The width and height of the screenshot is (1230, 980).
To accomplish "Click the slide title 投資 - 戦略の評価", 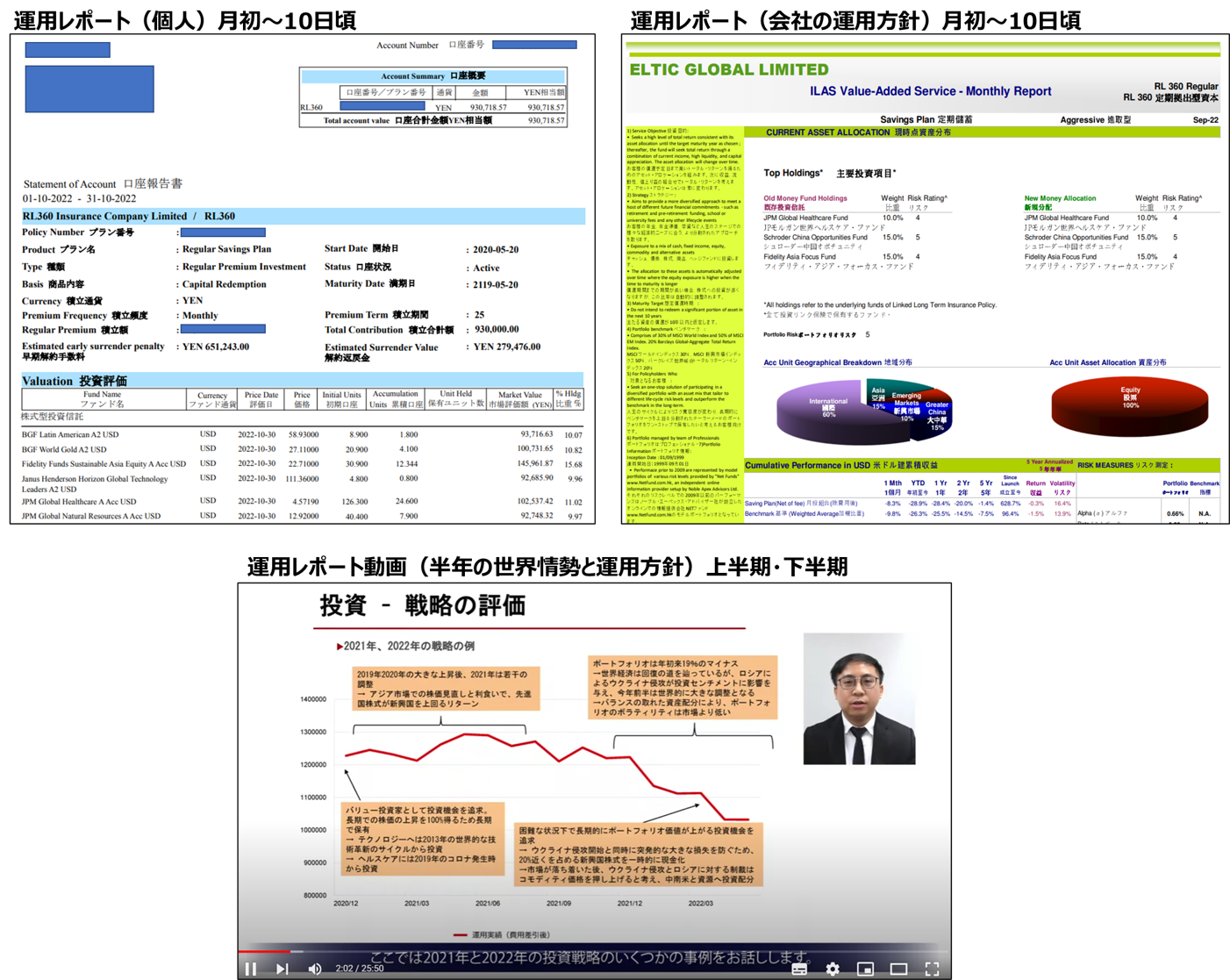I will [x=422, y=605].
